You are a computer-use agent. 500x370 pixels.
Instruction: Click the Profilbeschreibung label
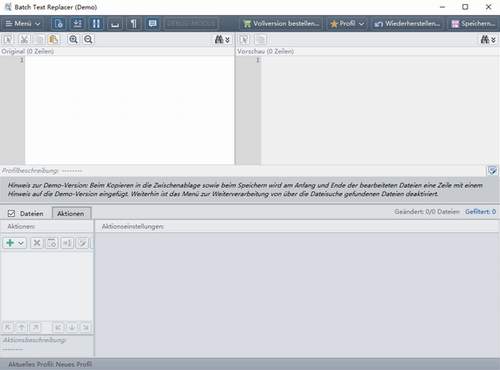(30, 171)
